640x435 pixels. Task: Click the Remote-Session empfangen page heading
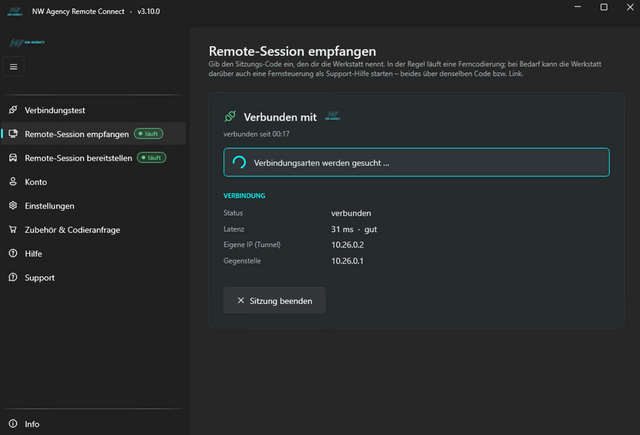pyautogui.click(x=292, y=51)
